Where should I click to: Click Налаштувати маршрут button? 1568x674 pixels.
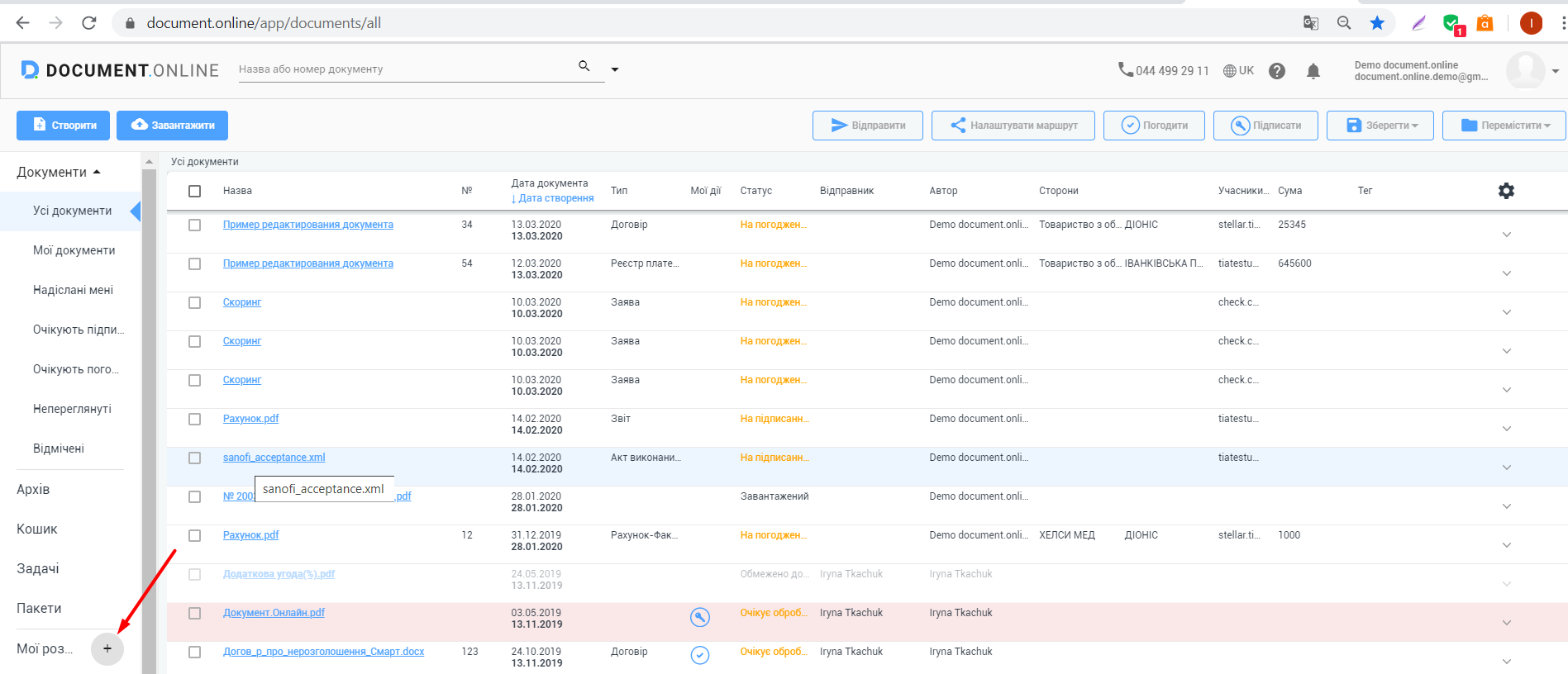click(x=1013, y=126)
